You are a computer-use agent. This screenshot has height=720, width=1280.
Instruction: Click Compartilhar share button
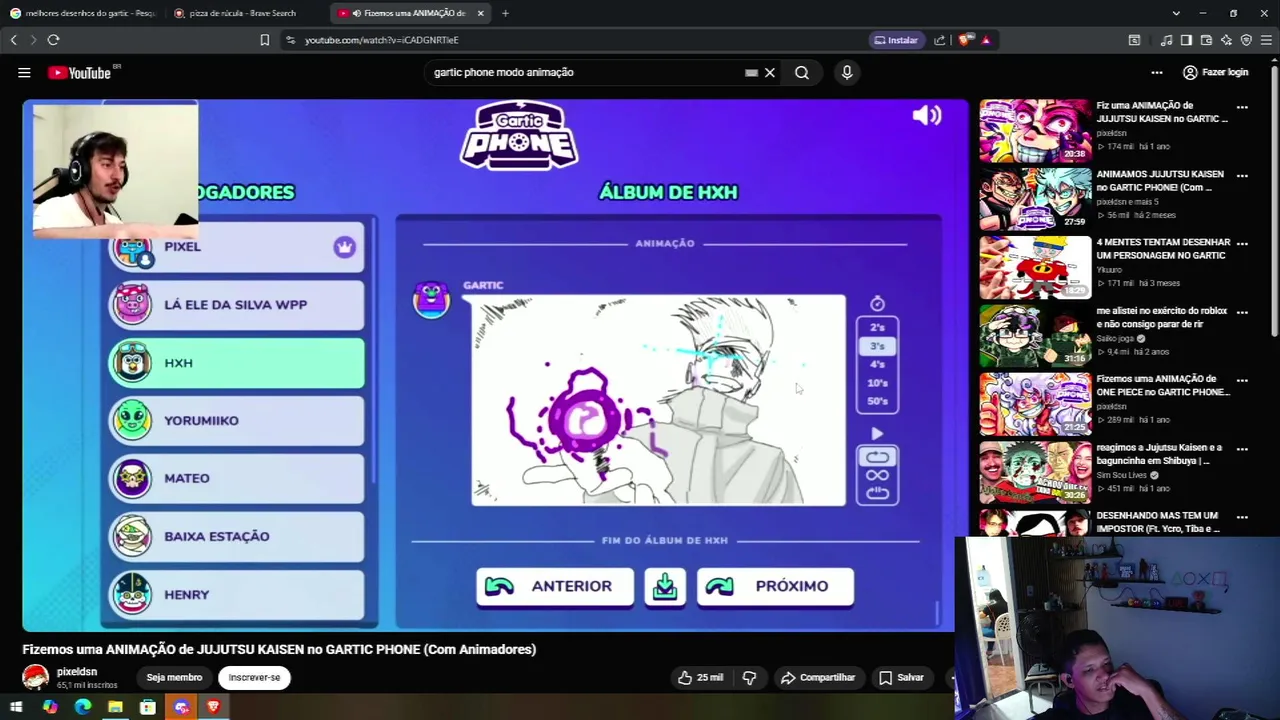click(818, 678)
